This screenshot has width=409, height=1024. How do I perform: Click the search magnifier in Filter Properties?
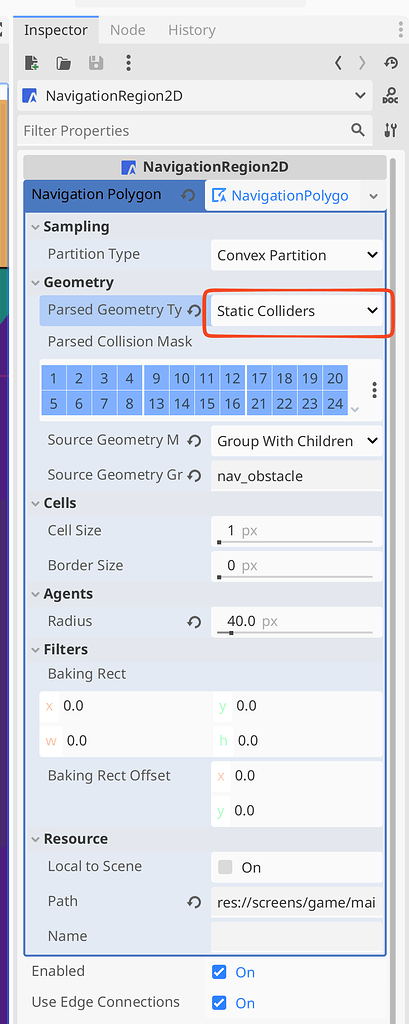[x=357, y=130]
